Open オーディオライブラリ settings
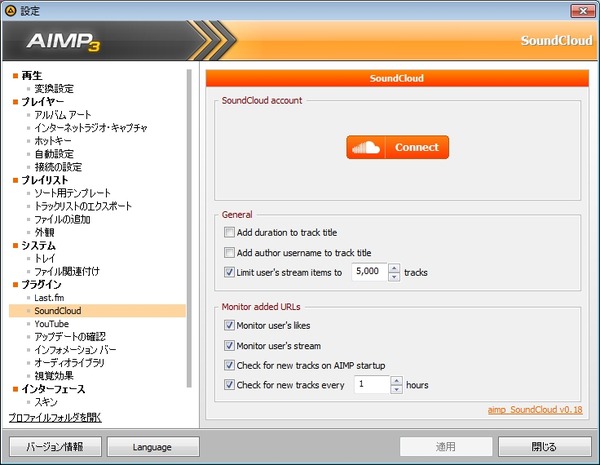 point(69,363)
